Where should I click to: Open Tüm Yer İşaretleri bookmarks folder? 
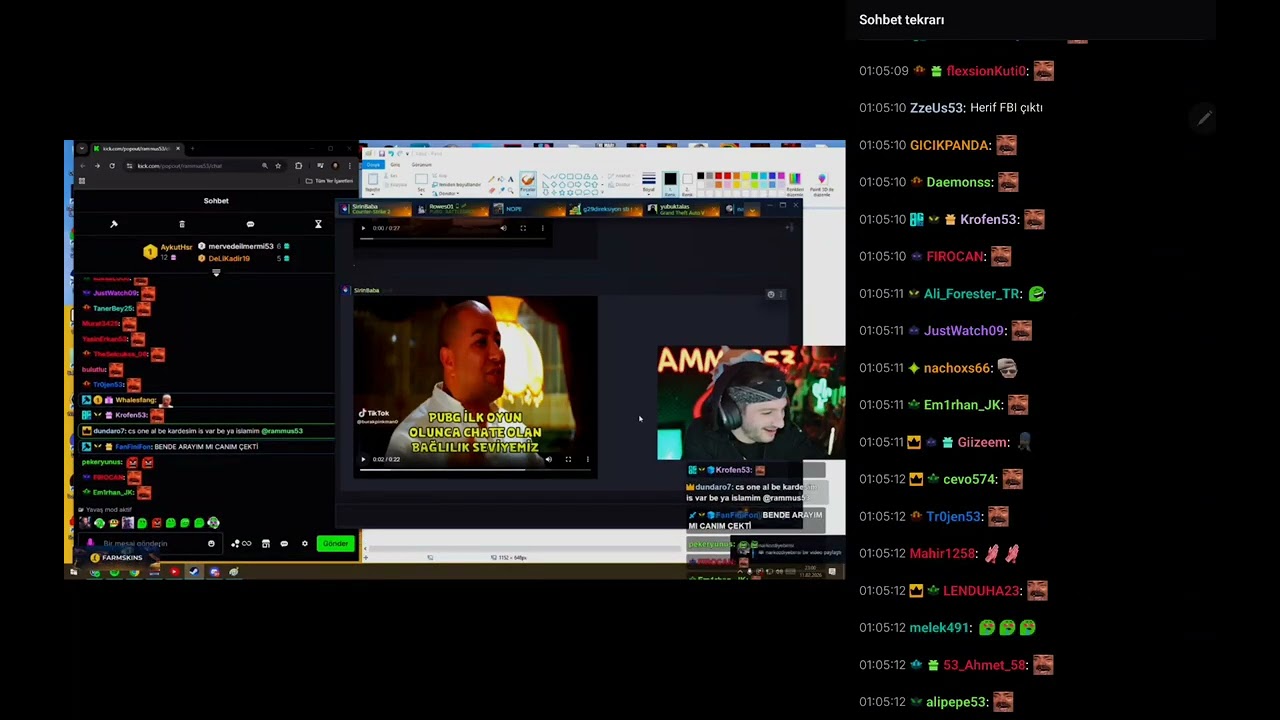(329, 181)
